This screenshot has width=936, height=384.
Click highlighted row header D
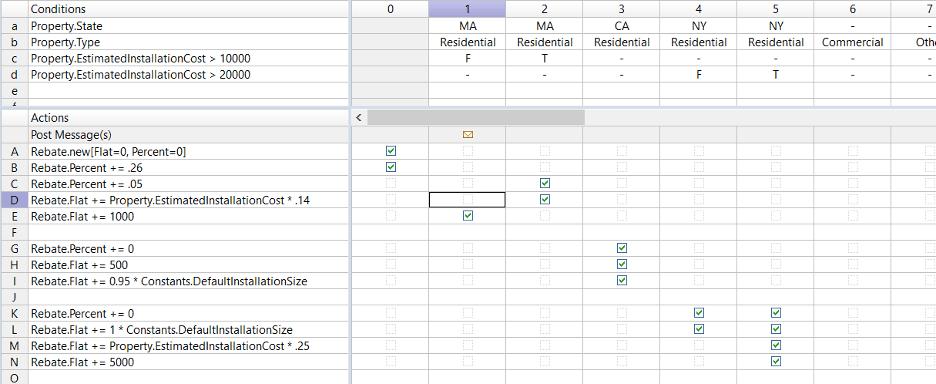(x=14, y=200)
